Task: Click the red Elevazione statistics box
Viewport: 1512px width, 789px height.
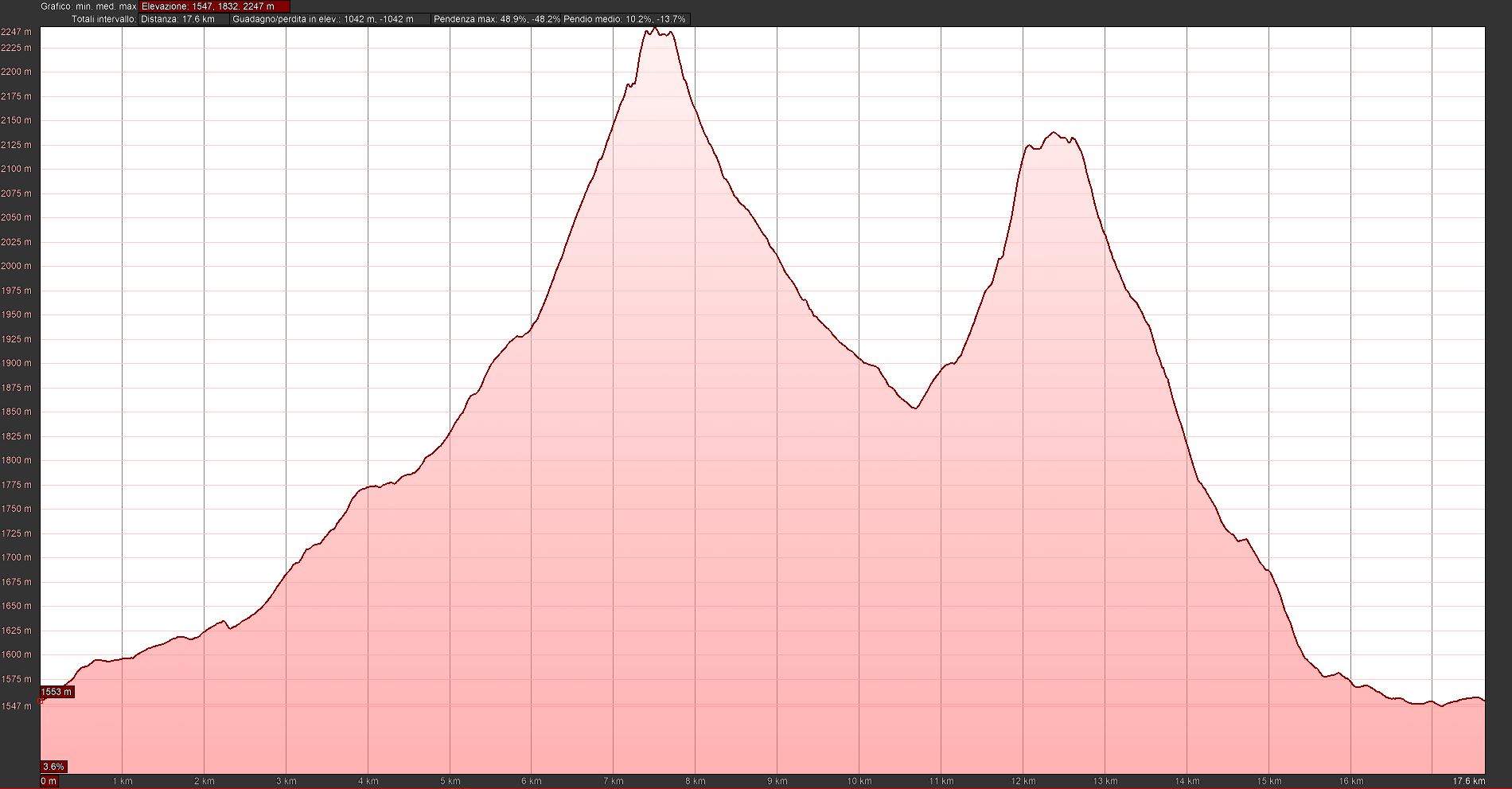Action: [x=214, y=6]
